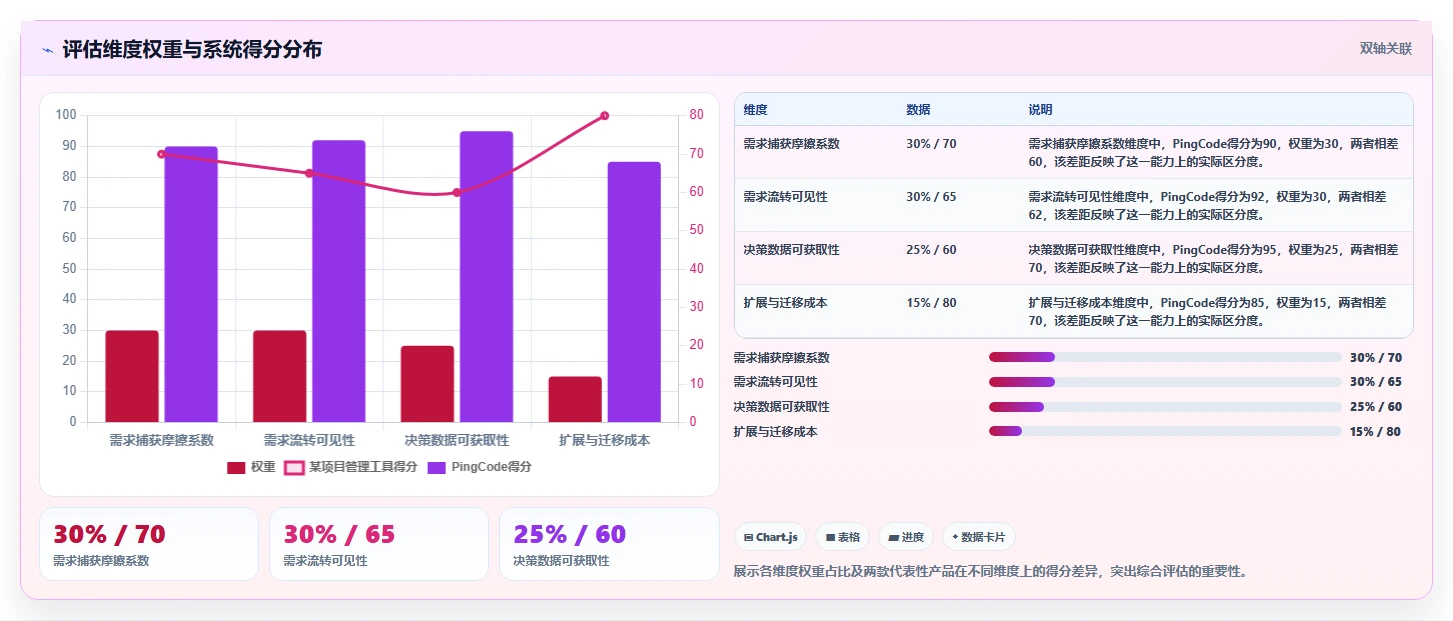Select the 扩展与迁移成本 table row name

point(786,303)
